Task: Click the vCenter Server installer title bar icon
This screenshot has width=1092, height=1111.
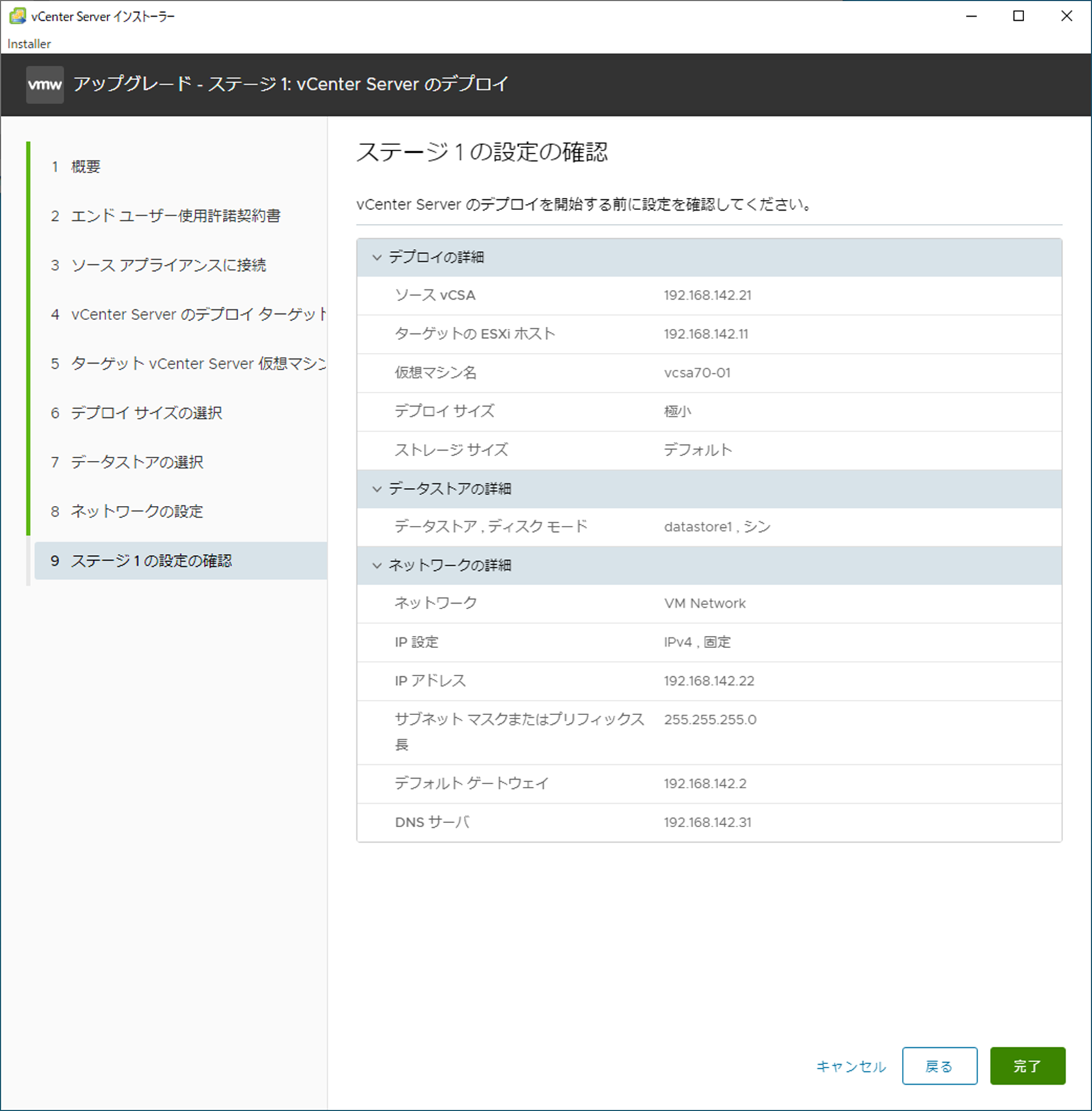Action: tap(17, 16)
